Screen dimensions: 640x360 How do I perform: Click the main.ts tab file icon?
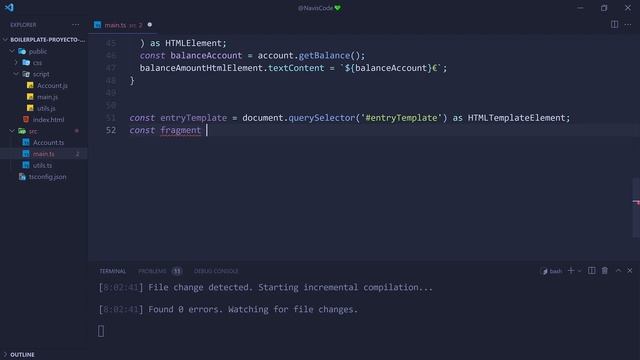pyautogui.click(x=98, y=25)
